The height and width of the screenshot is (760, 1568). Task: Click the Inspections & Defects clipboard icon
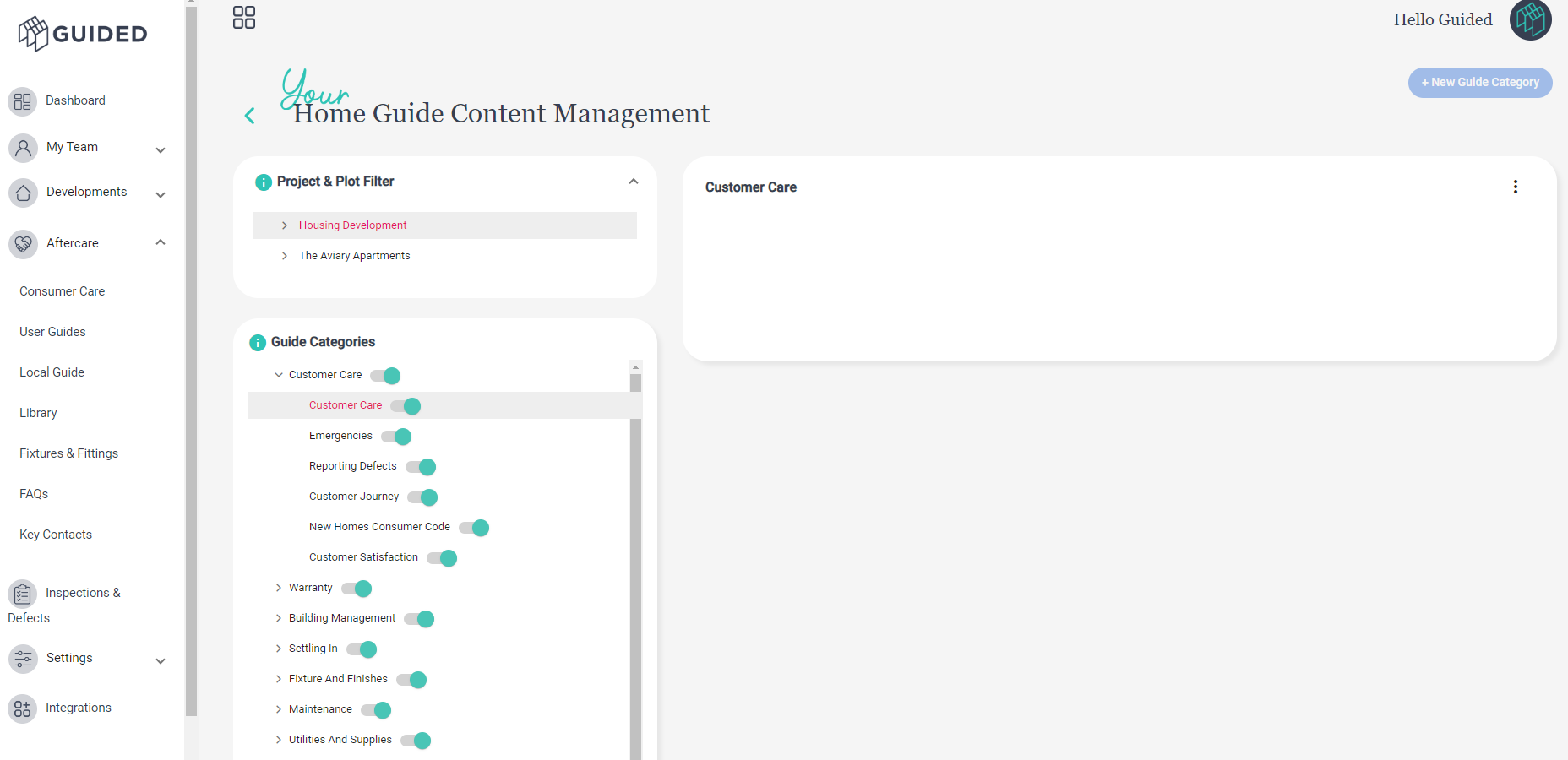pyautogui.click(x=23, y=594)
